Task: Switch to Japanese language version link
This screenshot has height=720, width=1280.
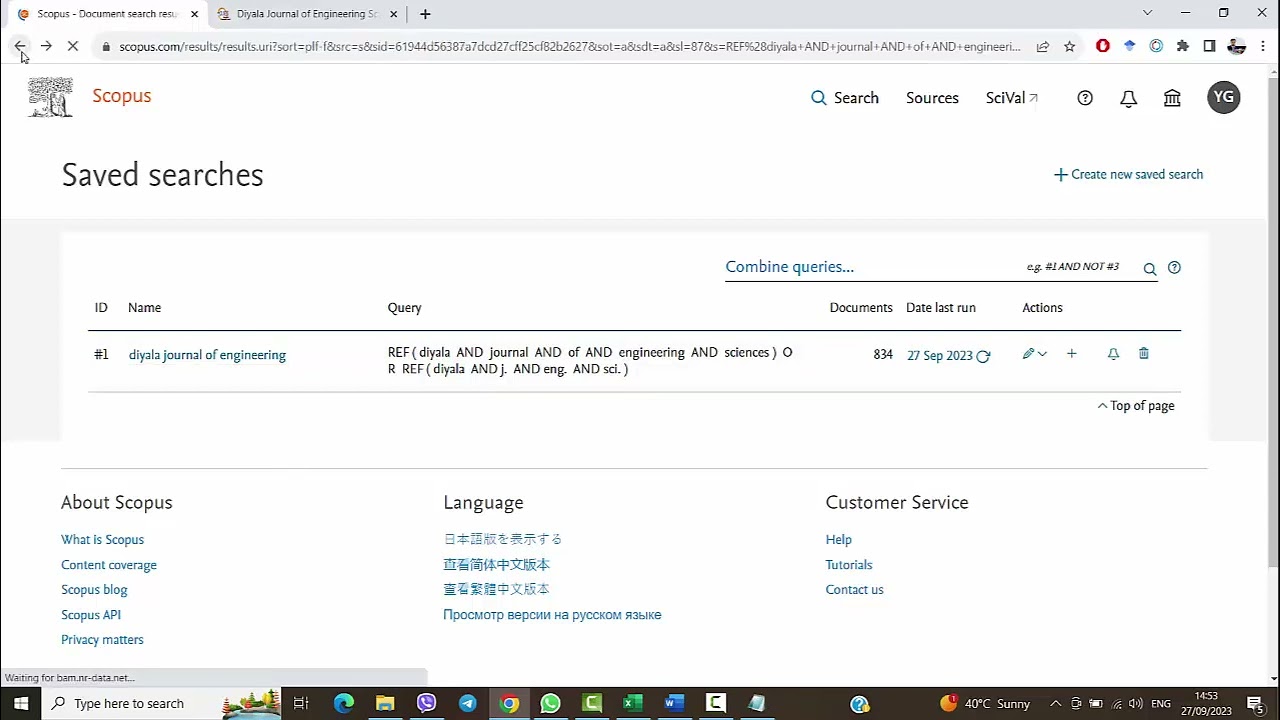Action: (x=503, y=539)
